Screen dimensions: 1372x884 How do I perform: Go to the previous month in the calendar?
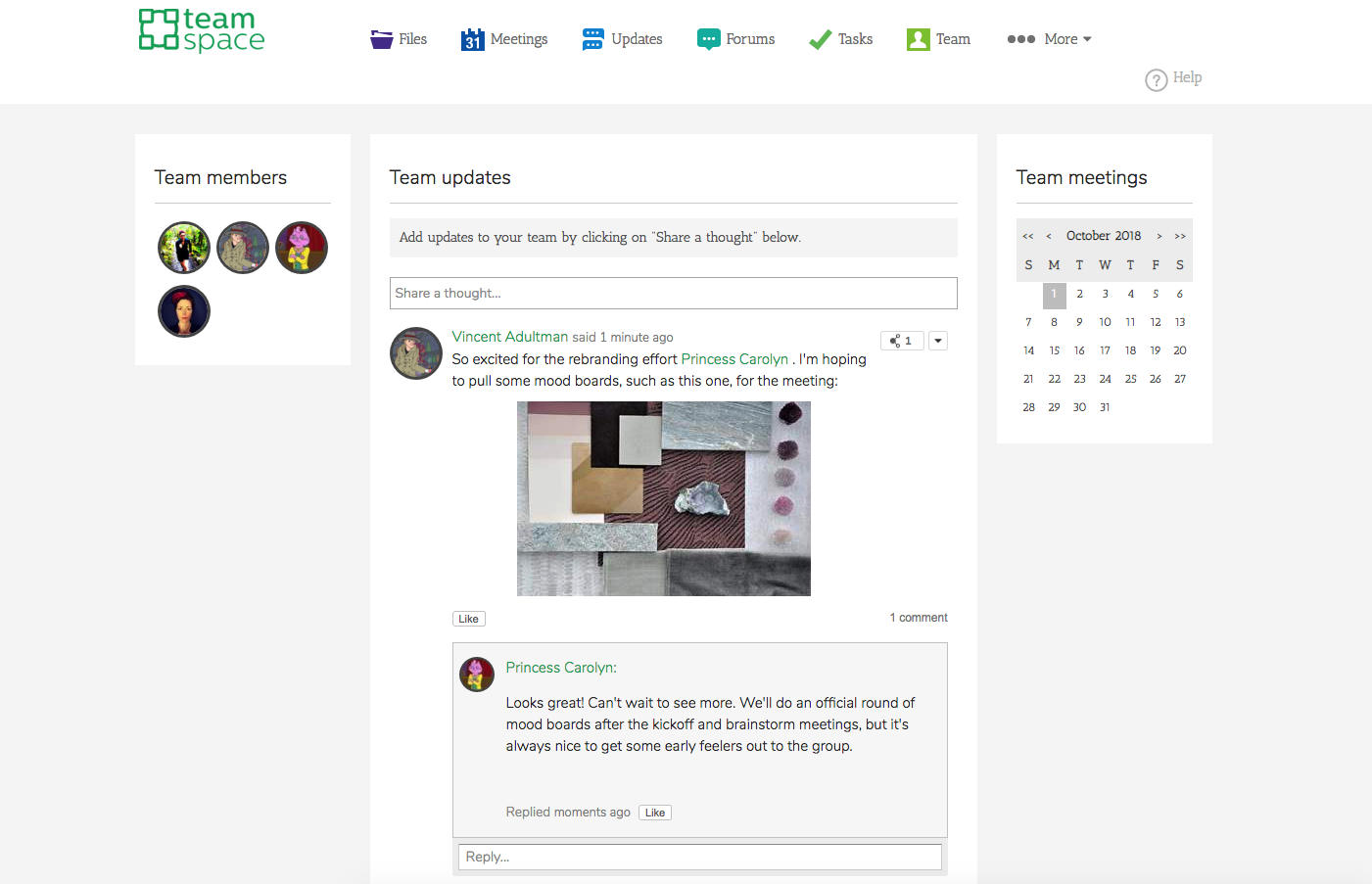(x=1049, y=236)
